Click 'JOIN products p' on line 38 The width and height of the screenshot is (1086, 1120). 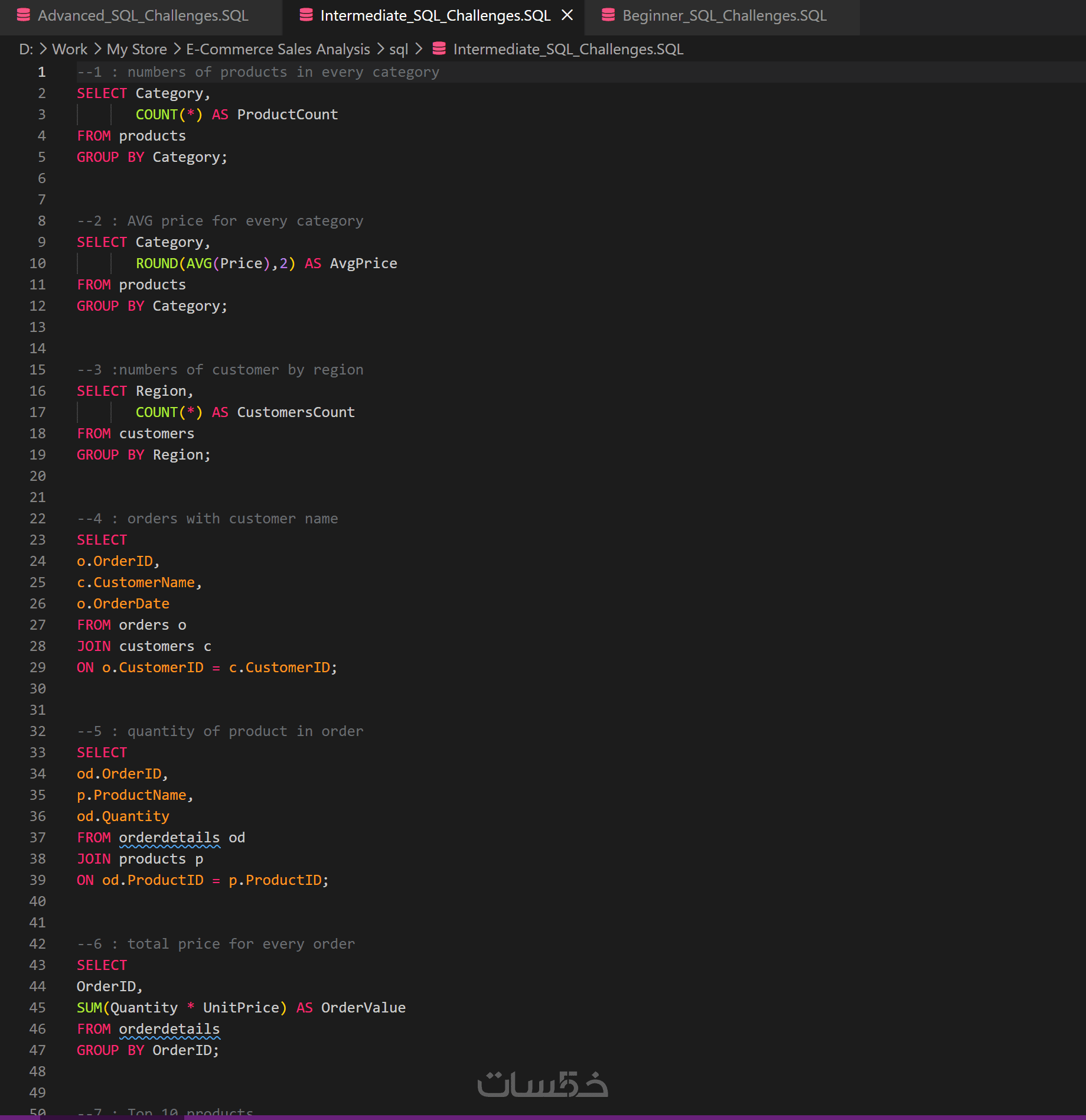140,859
